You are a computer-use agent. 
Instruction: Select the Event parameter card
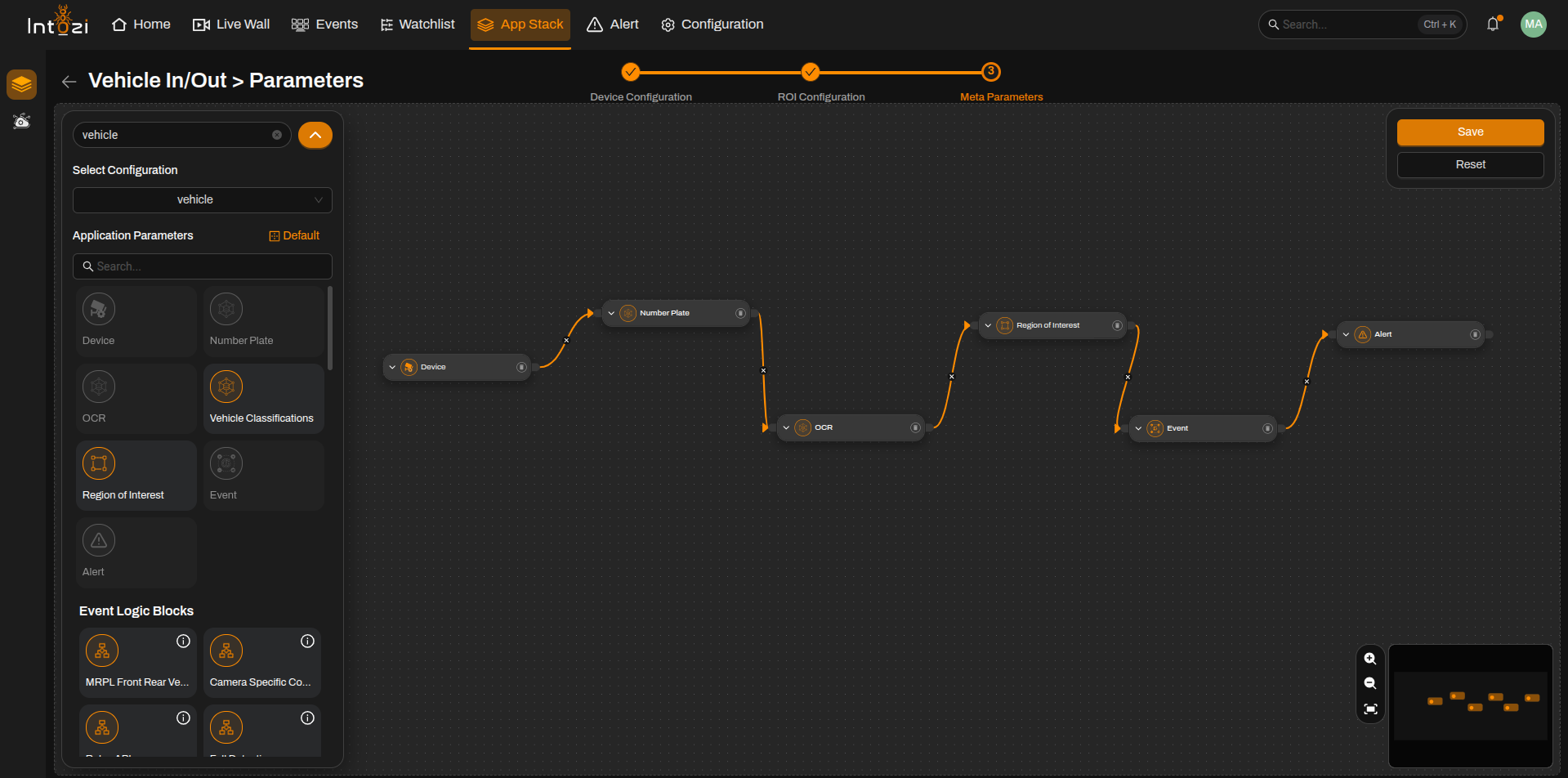pos(264,476)
